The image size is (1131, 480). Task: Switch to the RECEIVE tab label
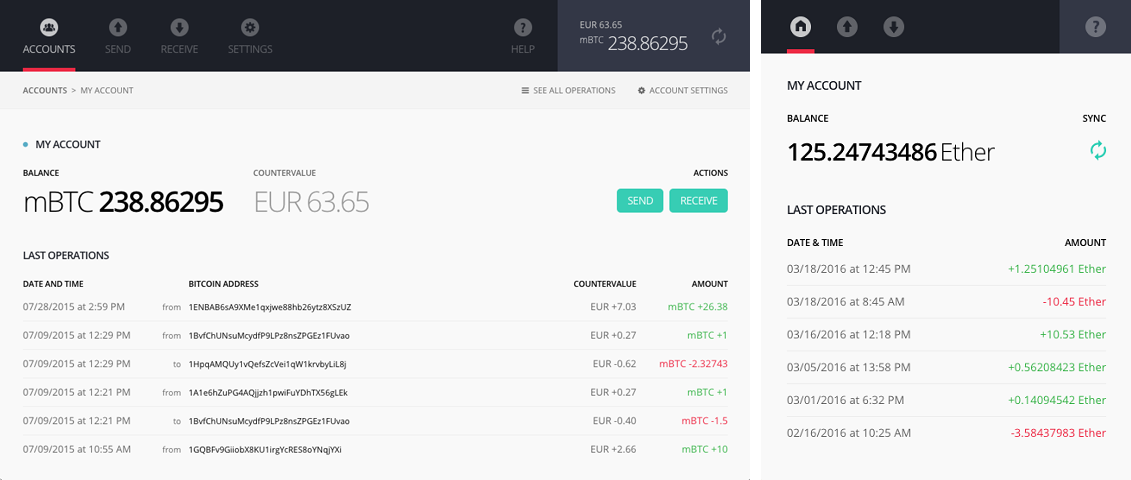tap(180, 50)
